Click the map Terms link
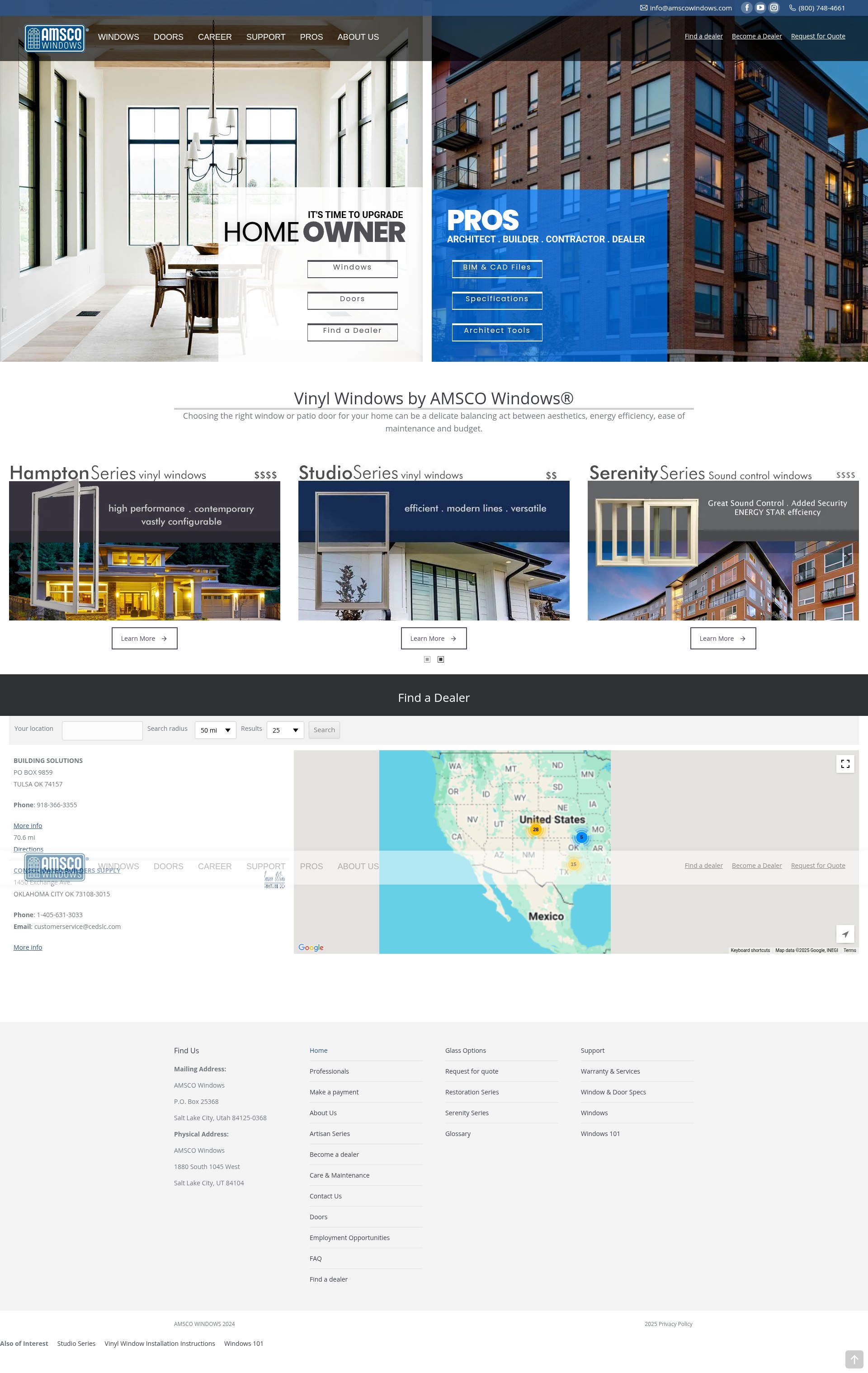 pyautogui.click(x=850, y=951)
